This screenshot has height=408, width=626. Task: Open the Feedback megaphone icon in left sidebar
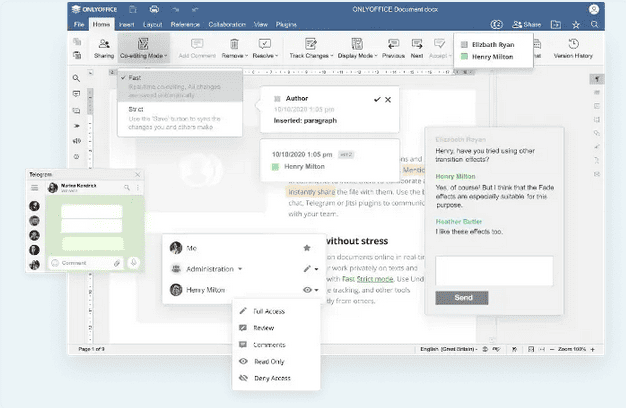tap(76, 141)
